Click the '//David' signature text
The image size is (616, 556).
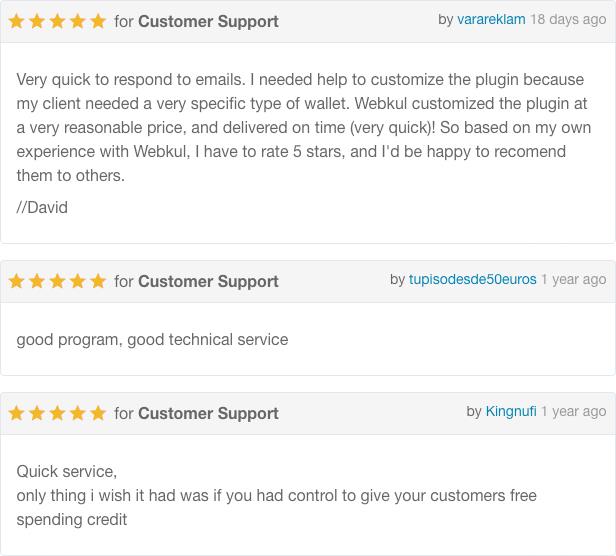pyautogui.click(x=42, y=207)
